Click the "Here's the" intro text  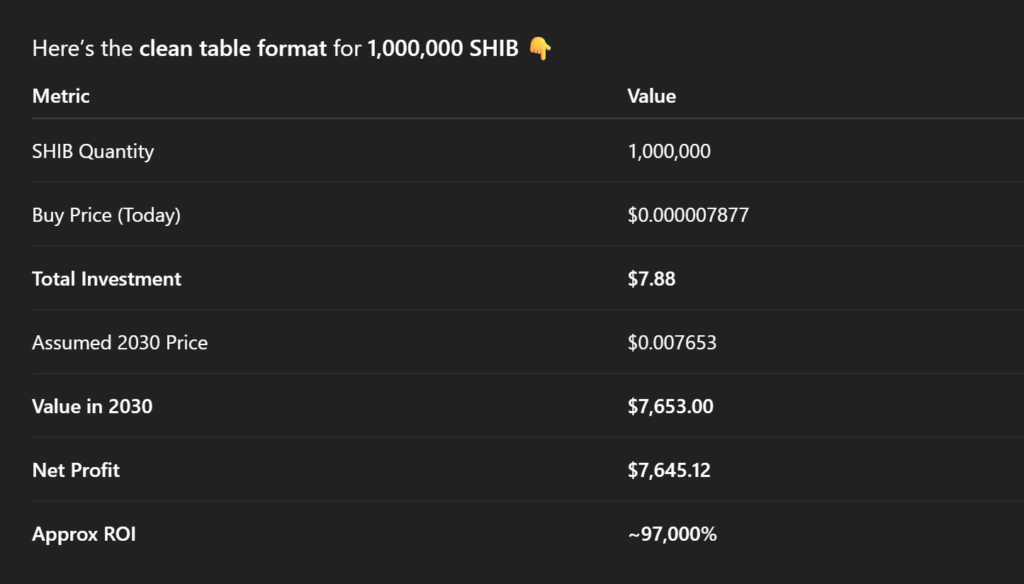pyautogui.click(x=83, y=48)
